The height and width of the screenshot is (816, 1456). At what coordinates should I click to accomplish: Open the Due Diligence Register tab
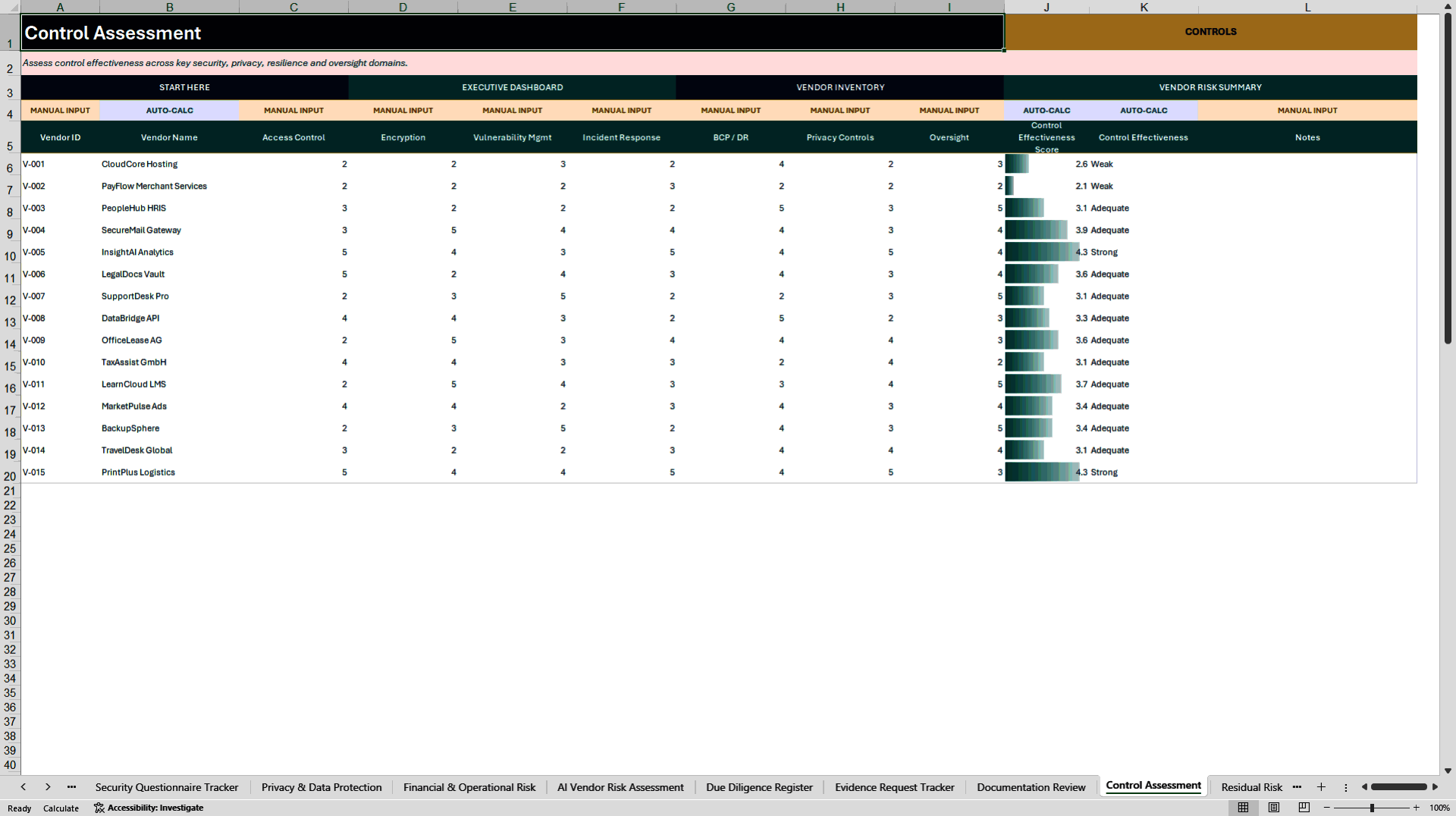759,787
